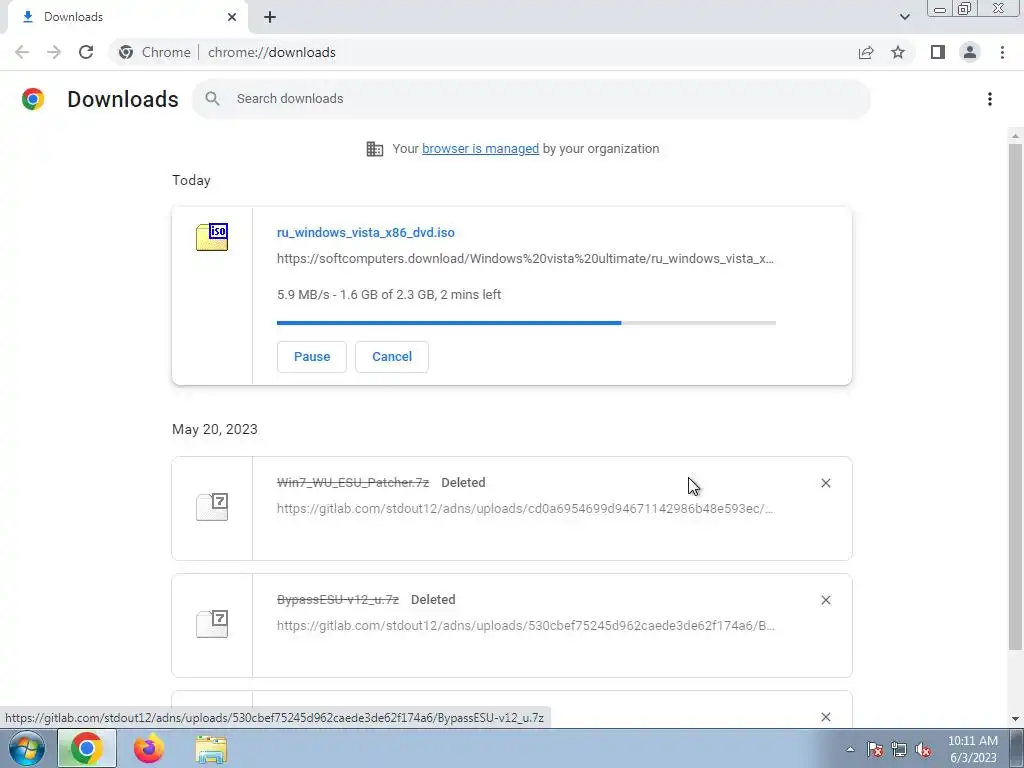Click the page vertical scrollbar
Screen dimensions: 1024x768
click(1015, 396)
